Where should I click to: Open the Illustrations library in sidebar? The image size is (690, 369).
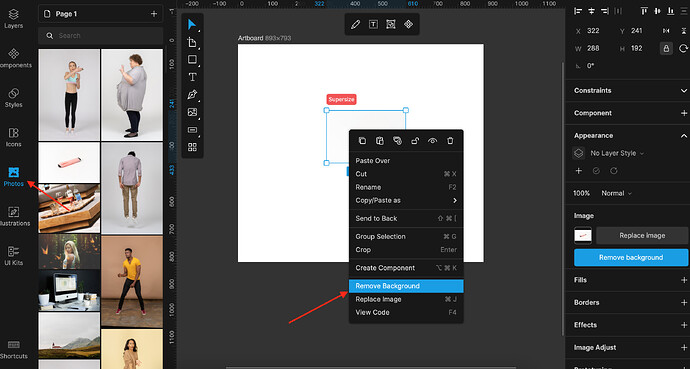(14, 216)
